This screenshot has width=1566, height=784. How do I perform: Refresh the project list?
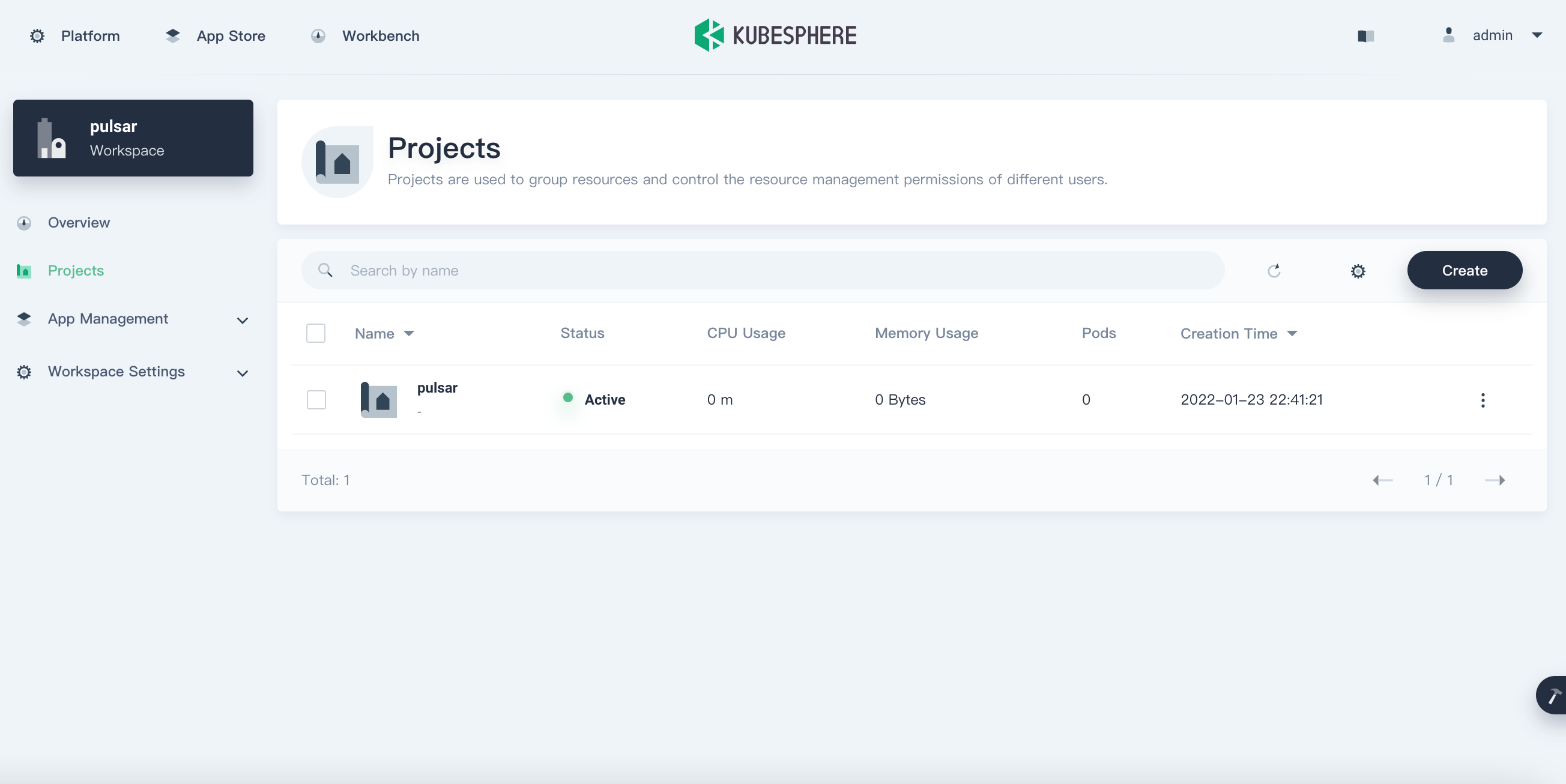coord(1275,271)
